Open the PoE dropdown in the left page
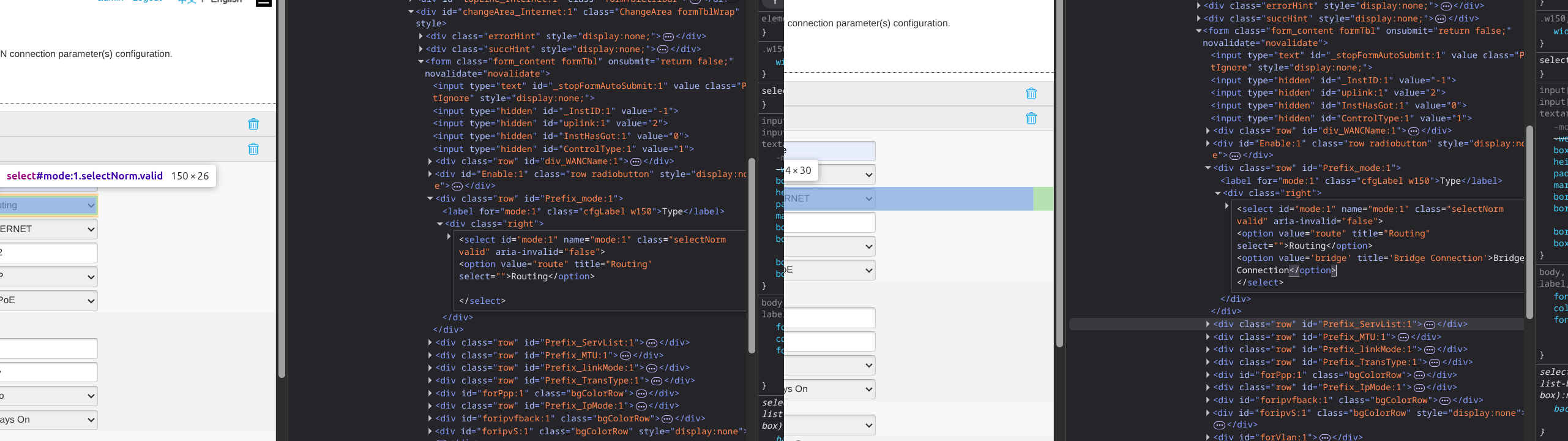This screenshot has width=1568, height=441. coord(48,301)
